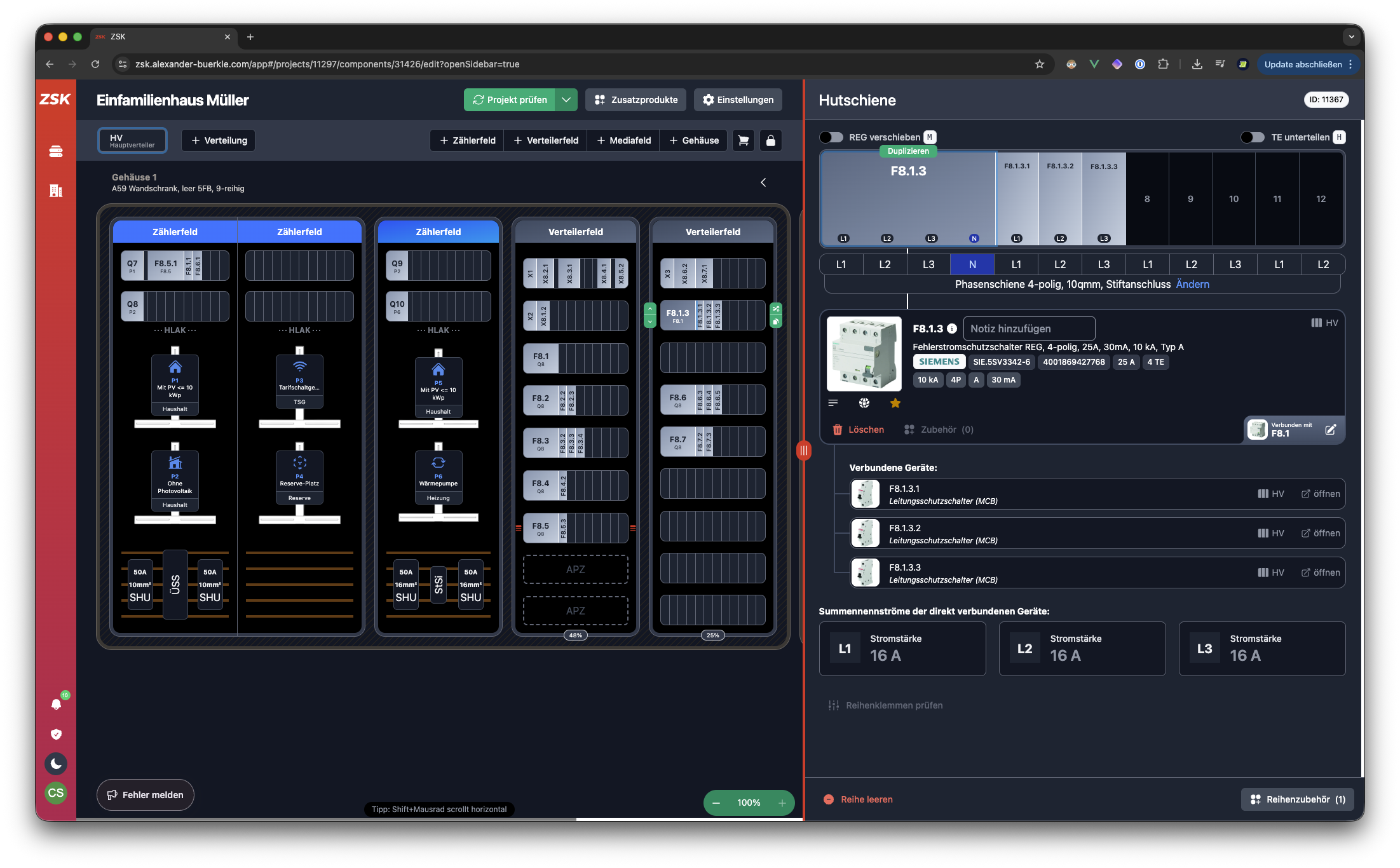The width and height of the screenshot is (1400, 868).
Task: Click the edit icon next to Verbunden mit F8.1
Action: click(1330, 430)
